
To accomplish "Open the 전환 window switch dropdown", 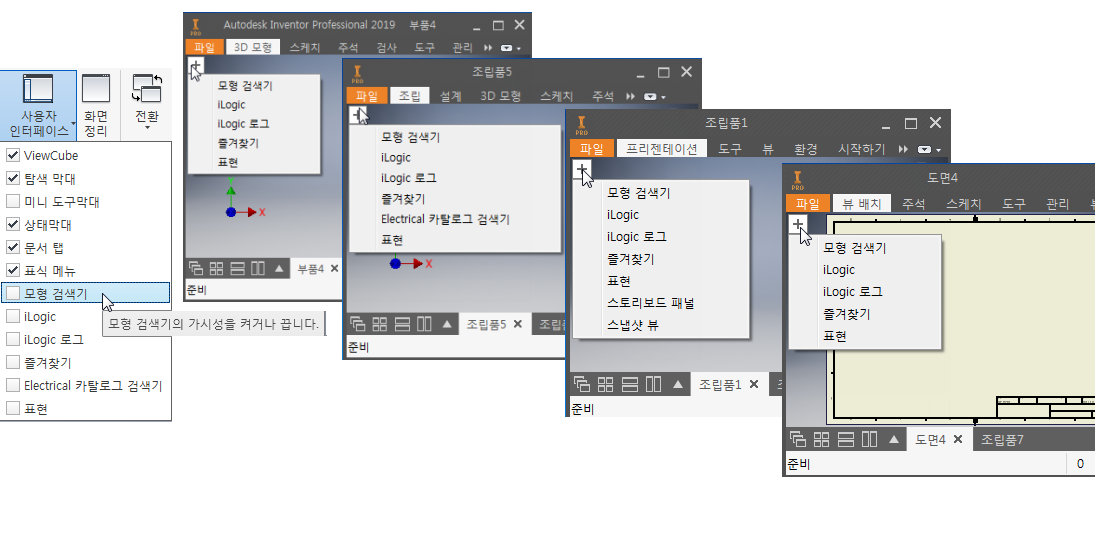I will coord(147,101).
